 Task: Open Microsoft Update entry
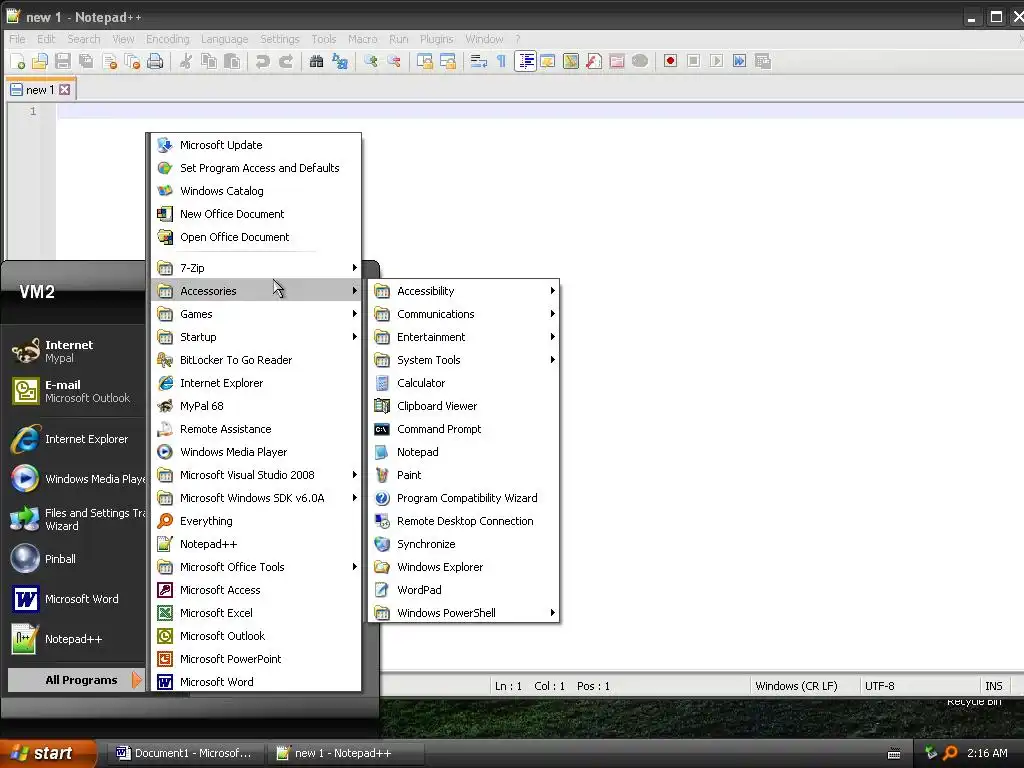256,145
